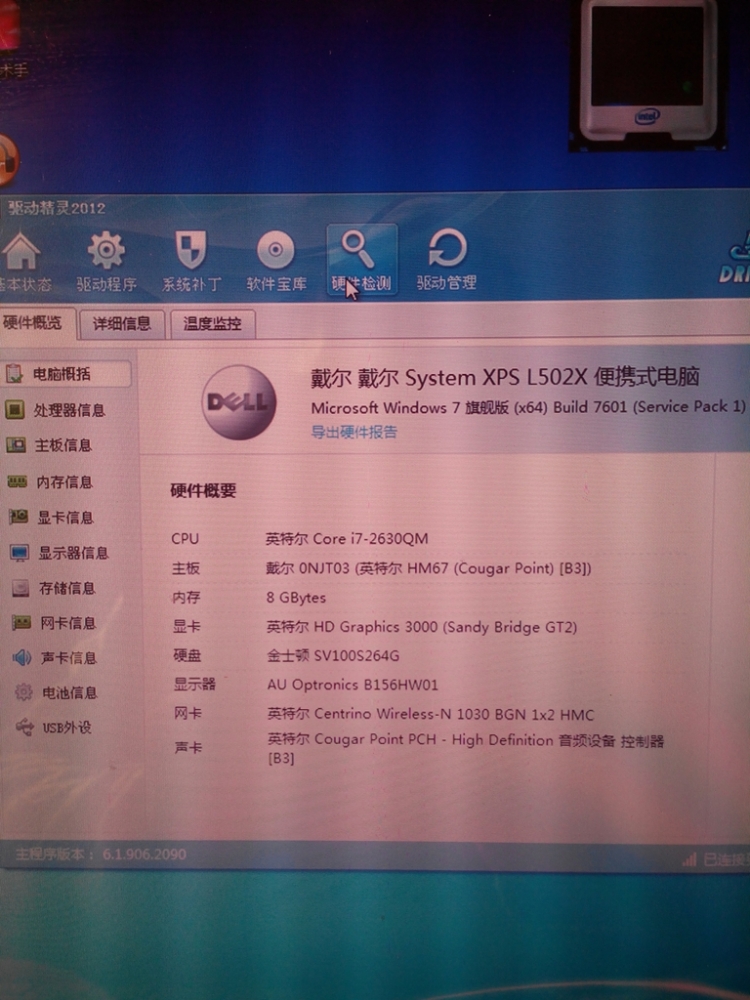Click the 戴尔 System XPS L502X title
This screenshot has height=1000, width=750.
pos(505,378)
